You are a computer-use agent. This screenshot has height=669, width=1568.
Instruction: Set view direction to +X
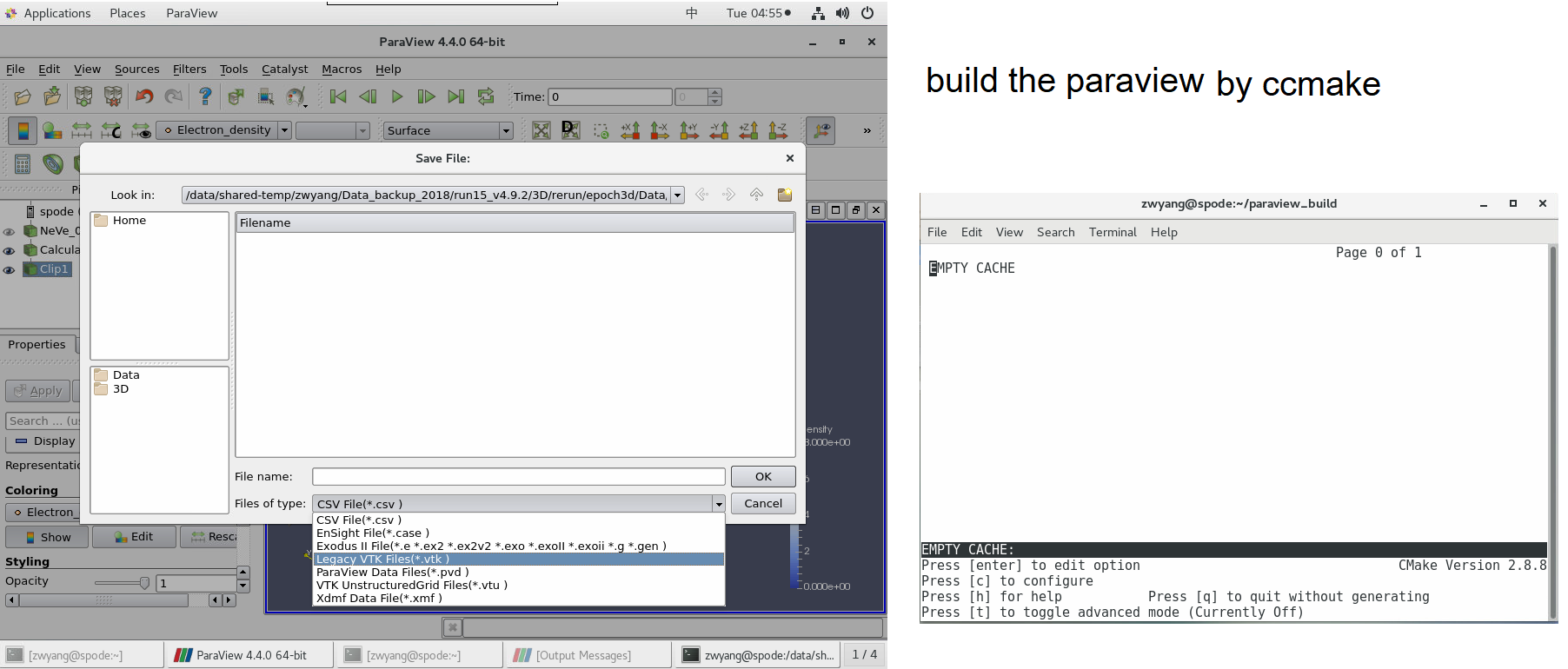point(630,130)
